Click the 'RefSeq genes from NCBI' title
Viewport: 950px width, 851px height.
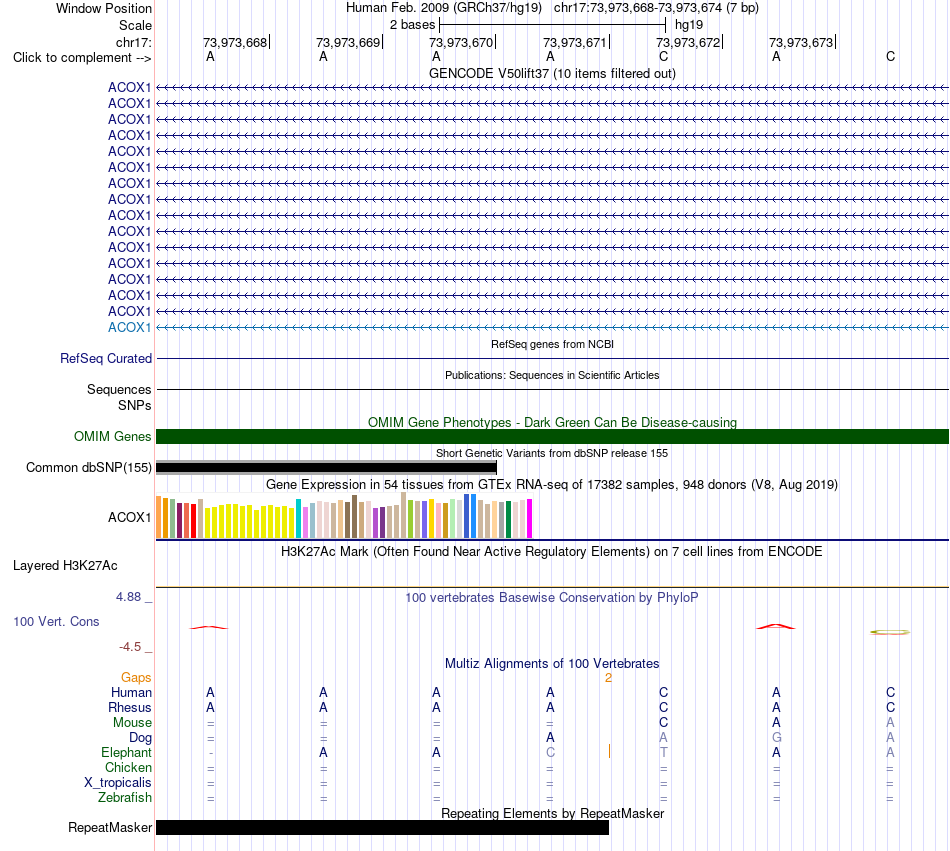[x=552, y=344]
